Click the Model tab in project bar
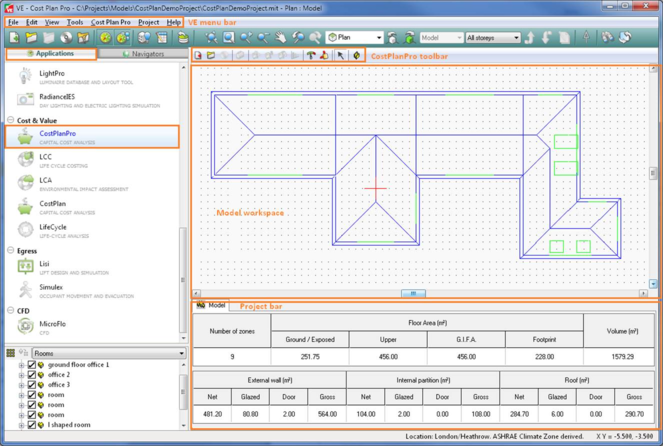 click(212, 305)
